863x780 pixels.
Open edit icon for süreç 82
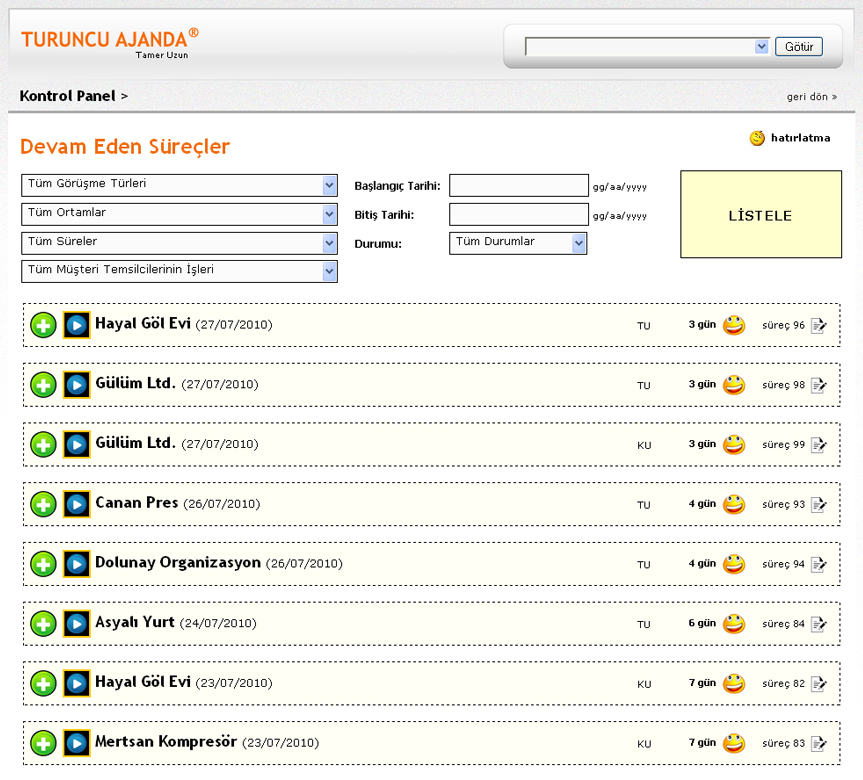(819, 684)
